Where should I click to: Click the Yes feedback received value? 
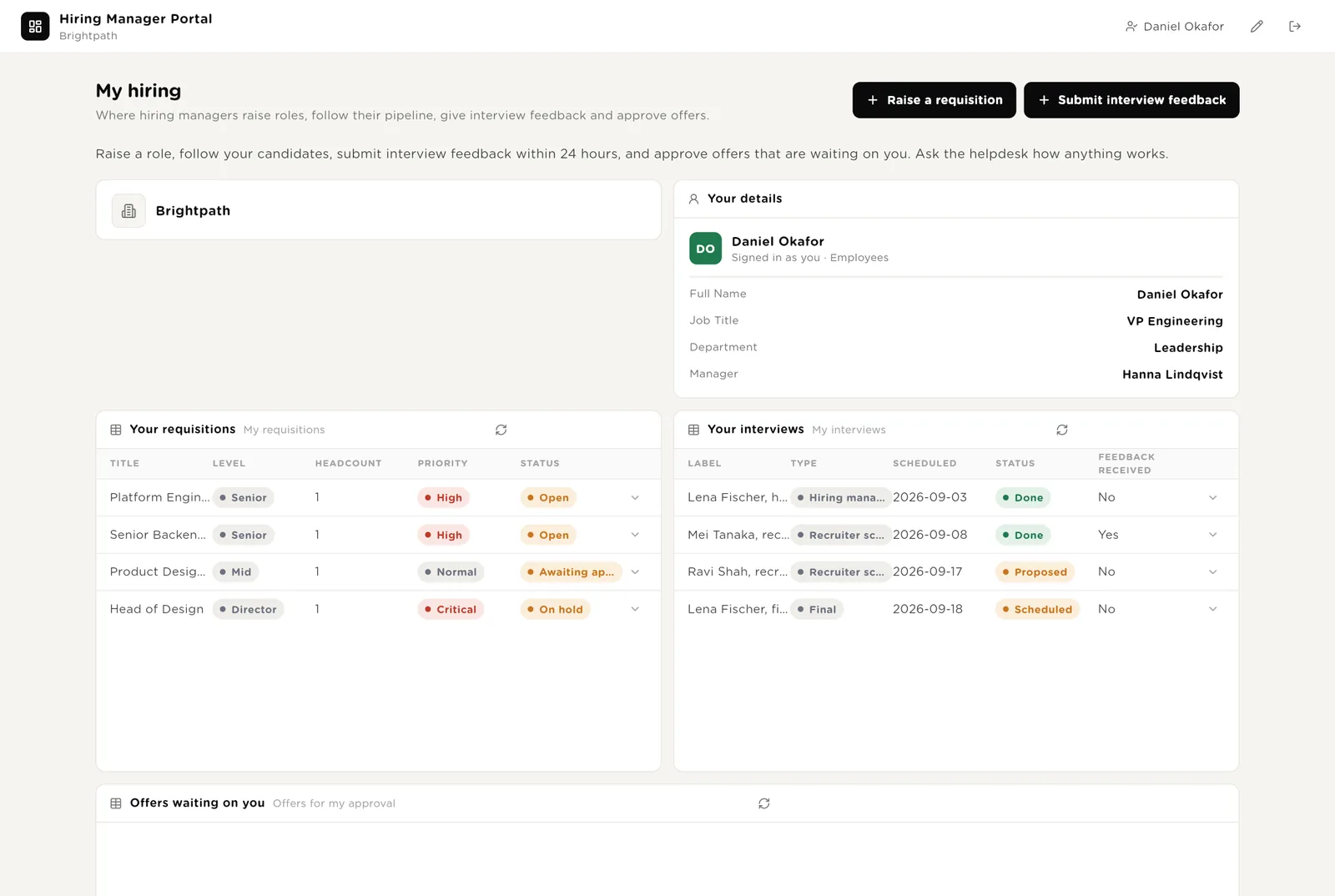click(1108, 535)
